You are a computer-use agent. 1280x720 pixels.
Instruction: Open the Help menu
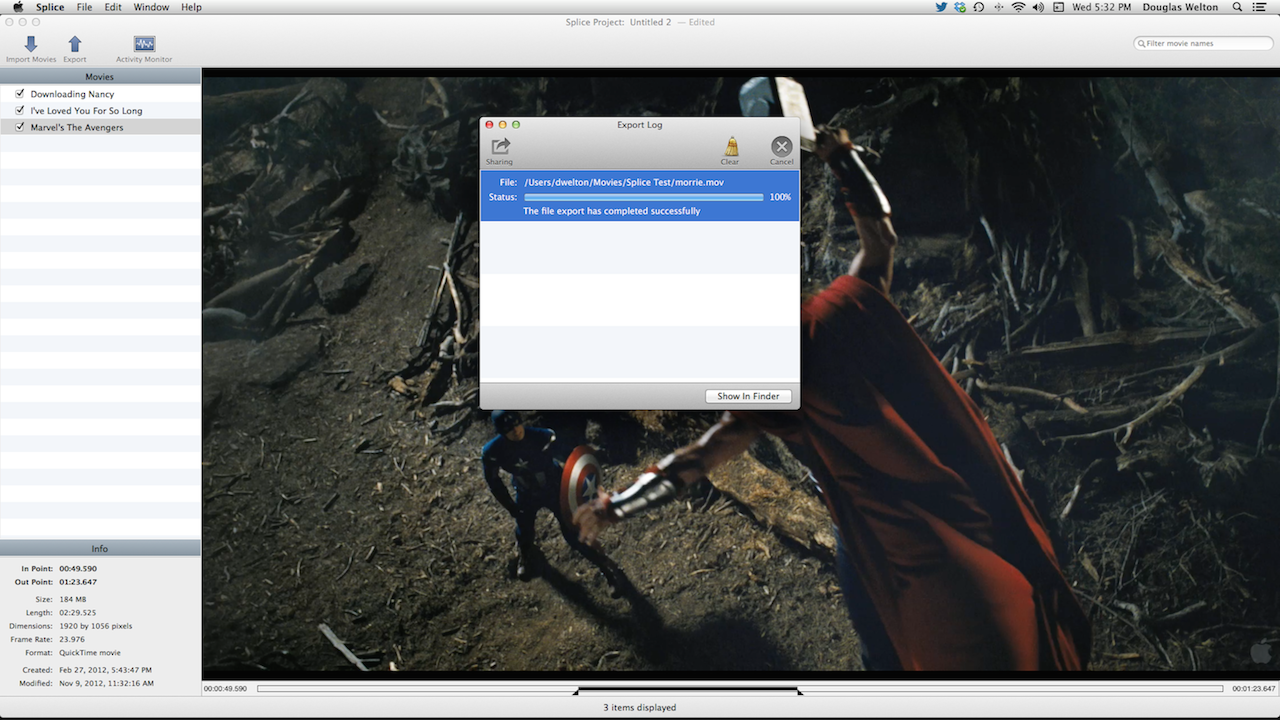pyautogui.click(x=191, y=7)
